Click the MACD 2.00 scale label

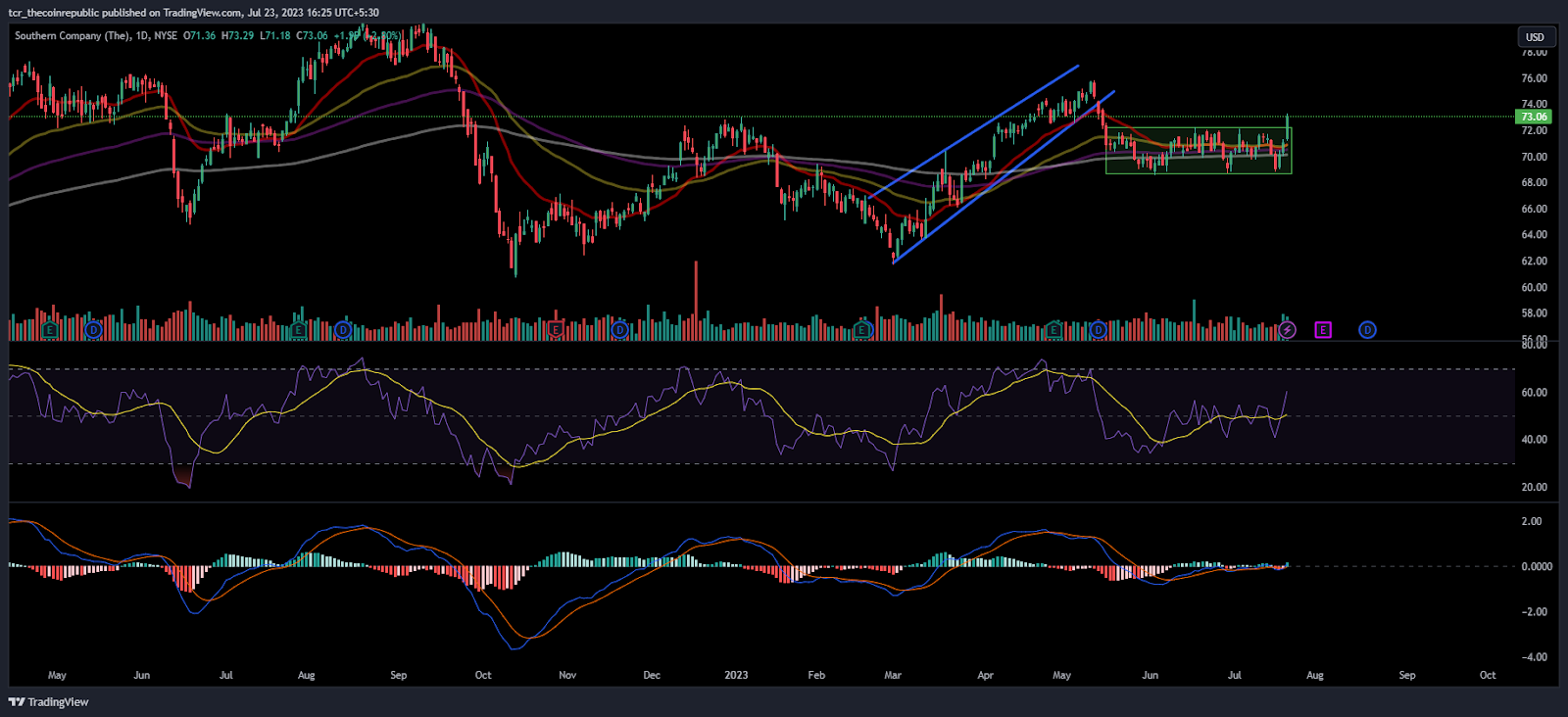1531,521
